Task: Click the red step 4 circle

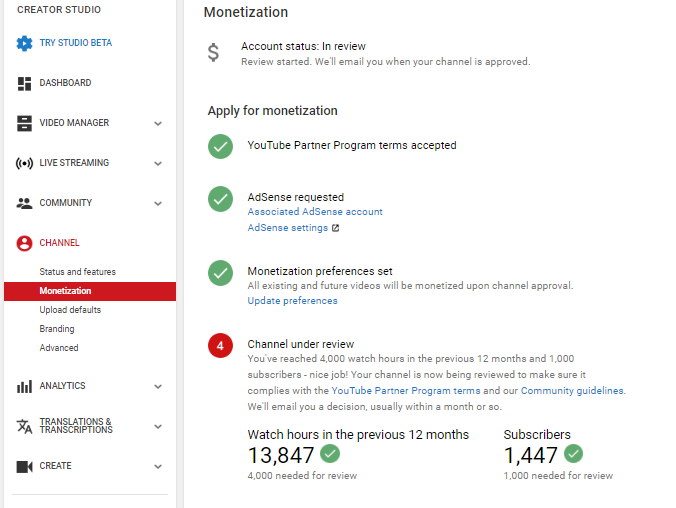Action: pyautogui.click(x=220, y=346)
